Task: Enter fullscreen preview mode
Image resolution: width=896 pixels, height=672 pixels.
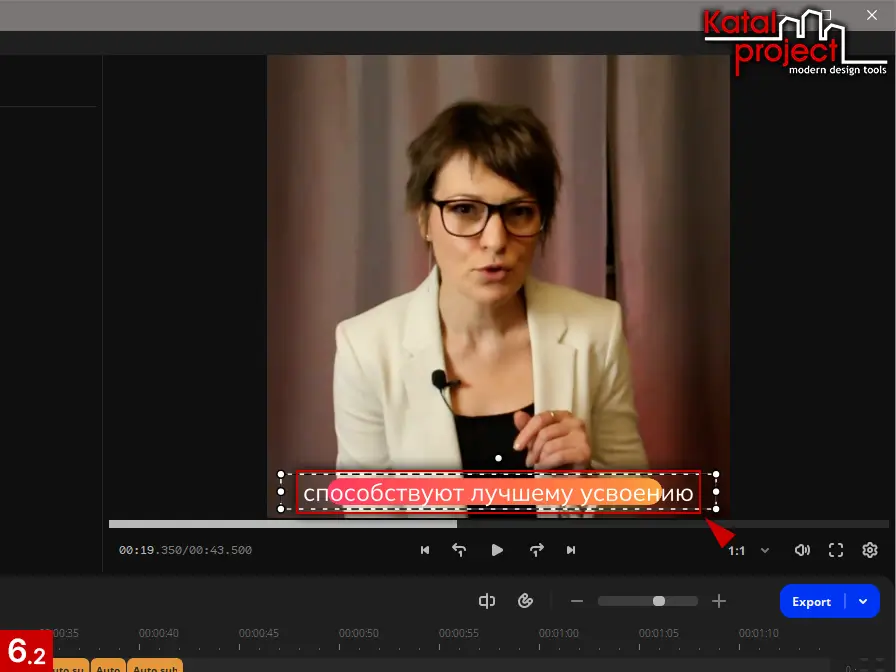Action: click(x=836, y=550)
